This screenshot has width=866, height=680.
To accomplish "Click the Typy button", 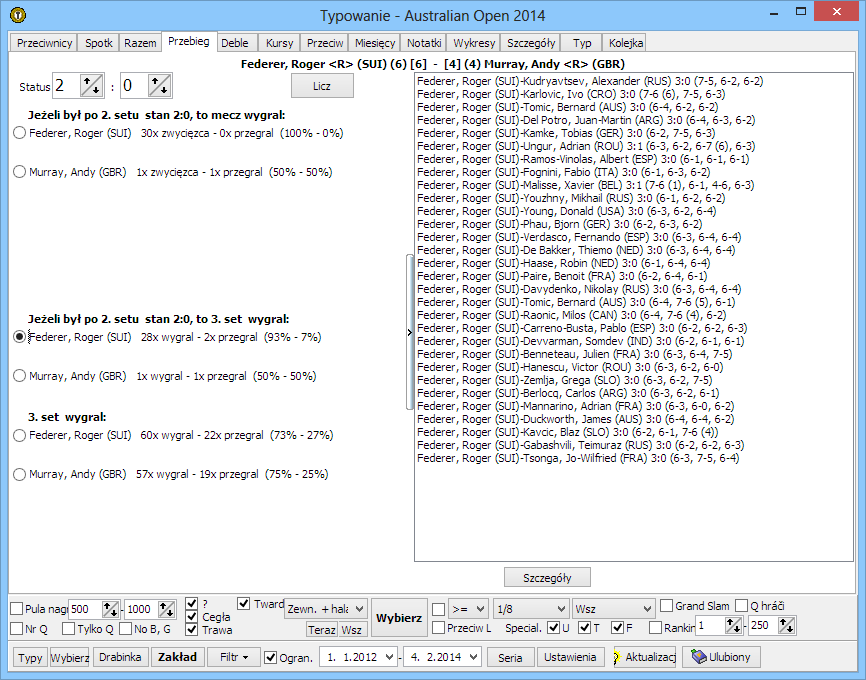I will click(30, 657).
